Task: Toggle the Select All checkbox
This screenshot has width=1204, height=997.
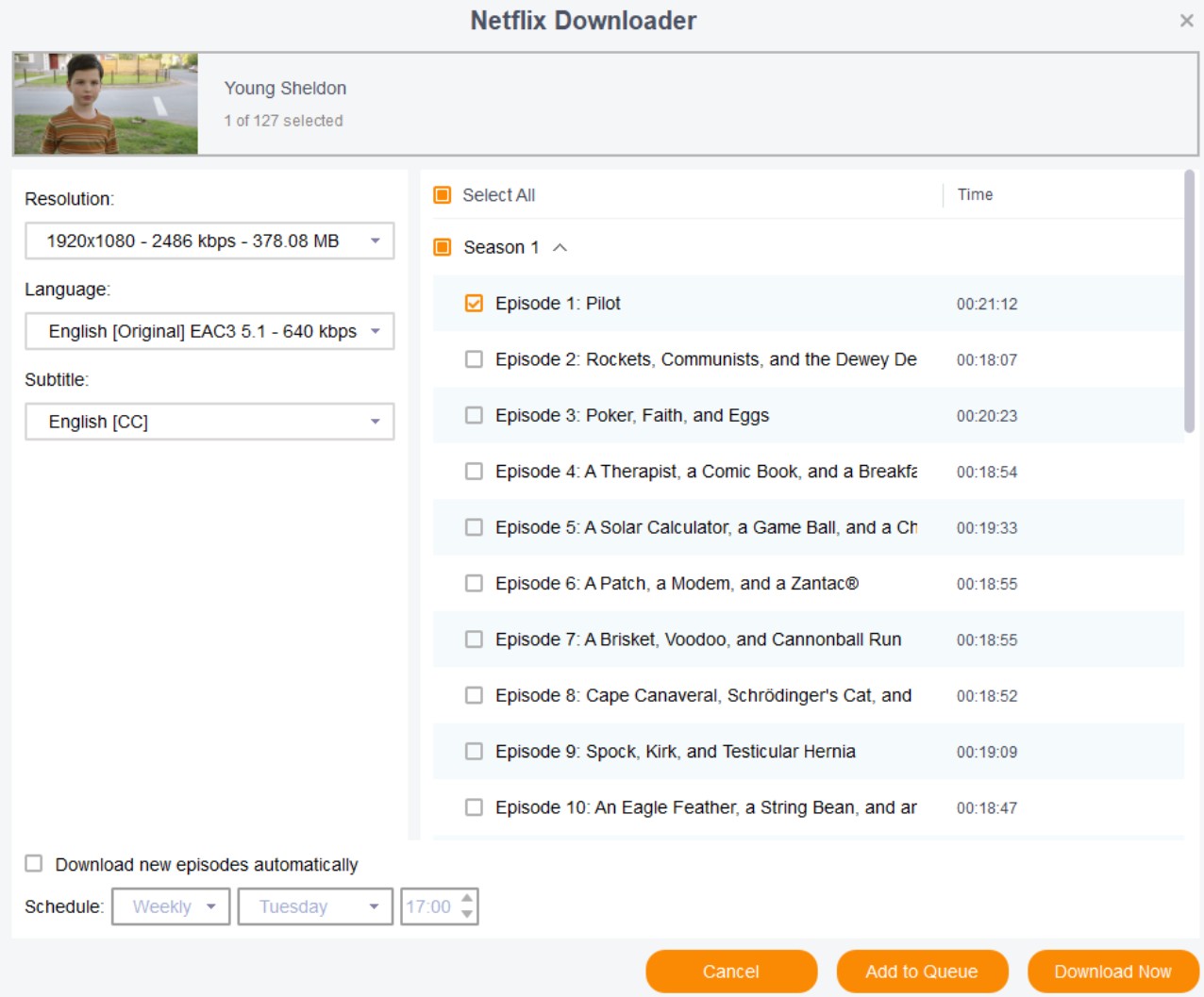Action: pos(443,195)
